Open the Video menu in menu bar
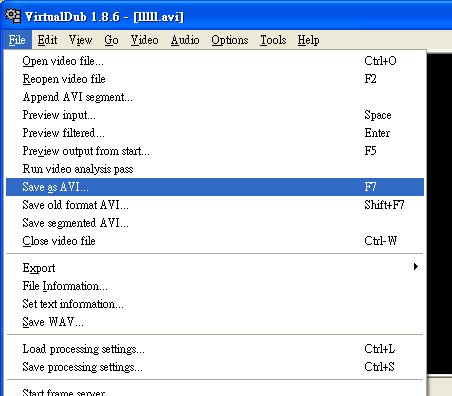The height and width of the screenshot is (396, 452). pyautogui.click(x=144, y=40)
